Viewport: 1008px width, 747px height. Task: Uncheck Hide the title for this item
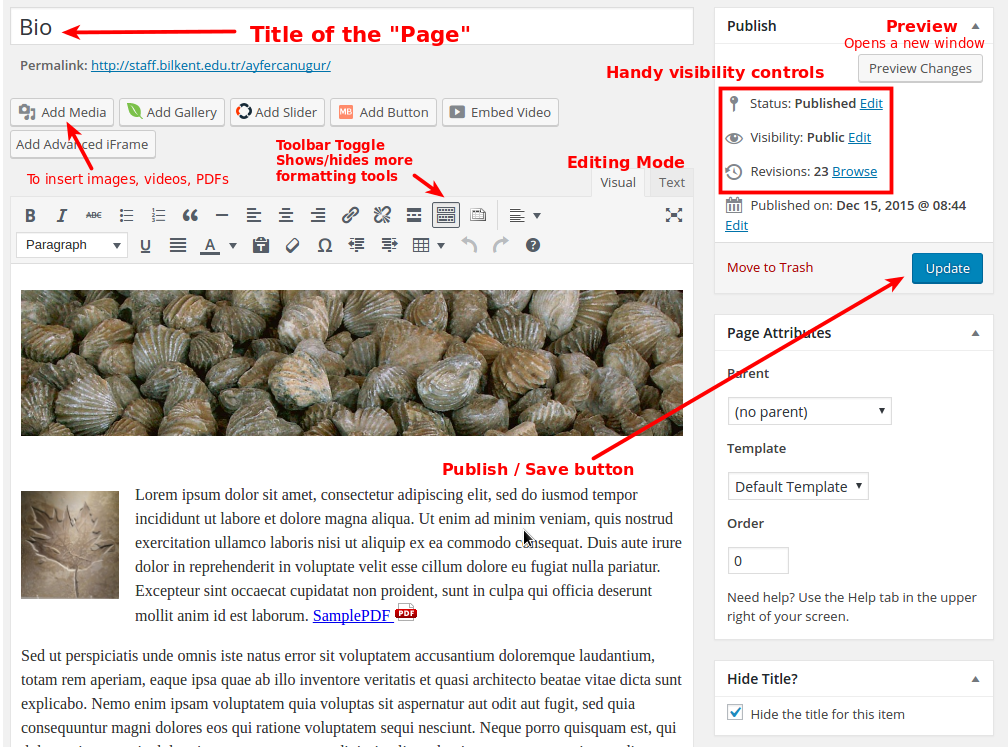coord(735,713)
